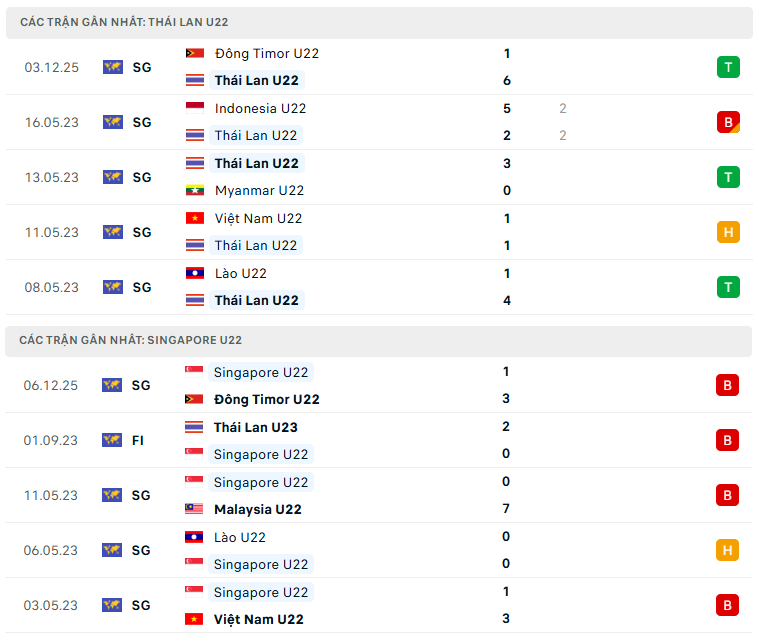759x644 pixels.
Task: Click the Việt Nam U22 flag in the 11.05.23 match
Action: [x=195, y=218]
